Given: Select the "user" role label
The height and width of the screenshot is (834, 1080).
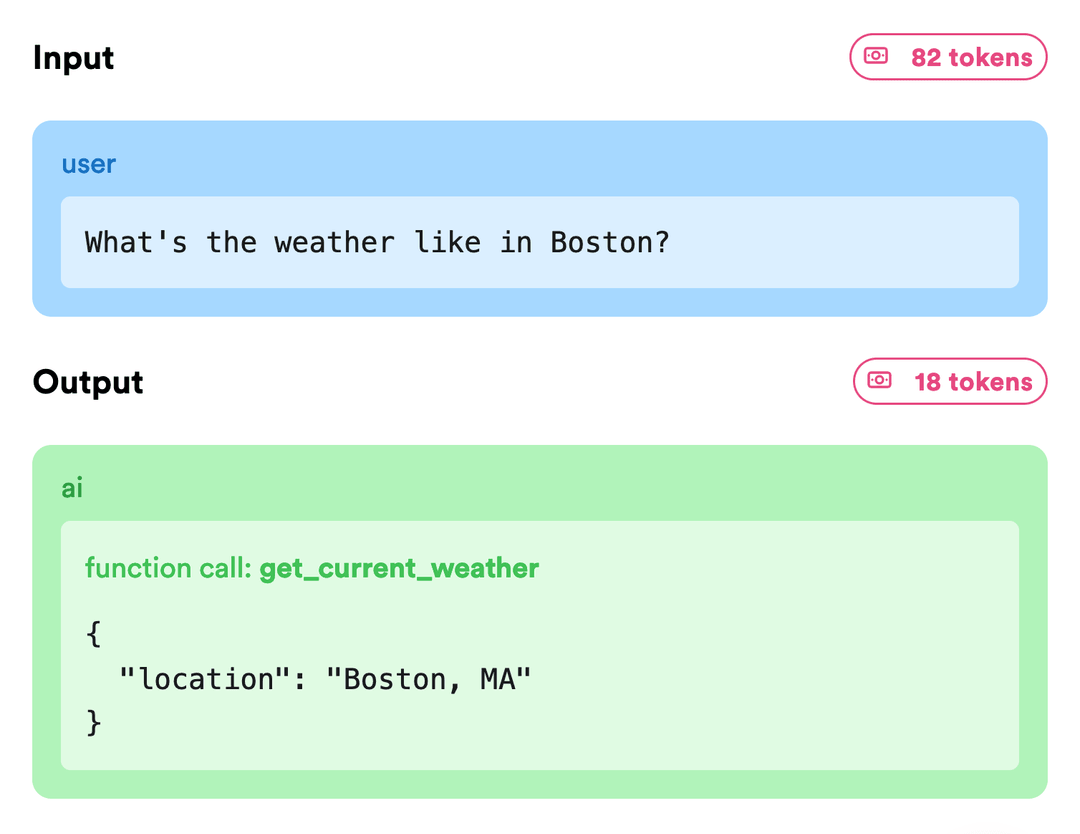Looking at the screenshot, I should point(89,164).
